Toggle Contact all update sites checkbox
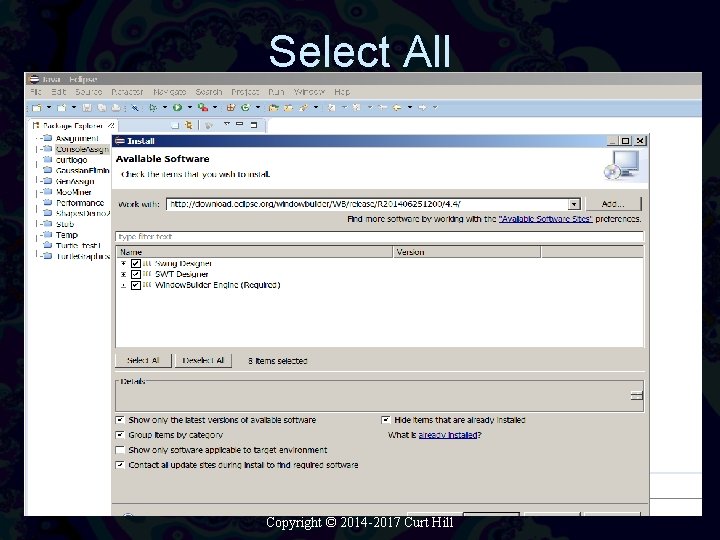 pos(120,465)
